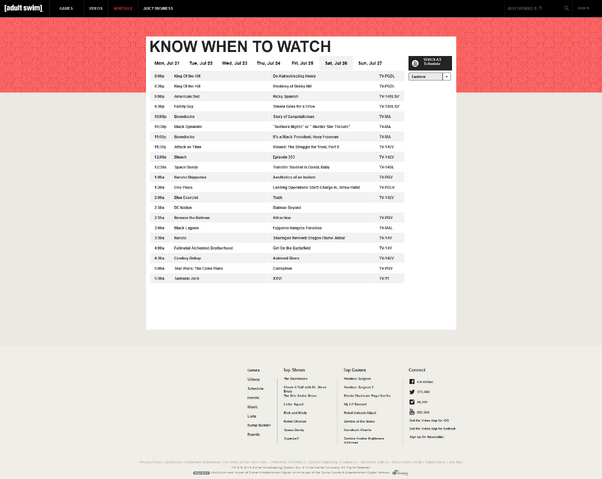Viewport: 602px width, 479px height.
Task: Open Bump Builder link in the footer
Action: pyautogui.click(x=259, y=425)
